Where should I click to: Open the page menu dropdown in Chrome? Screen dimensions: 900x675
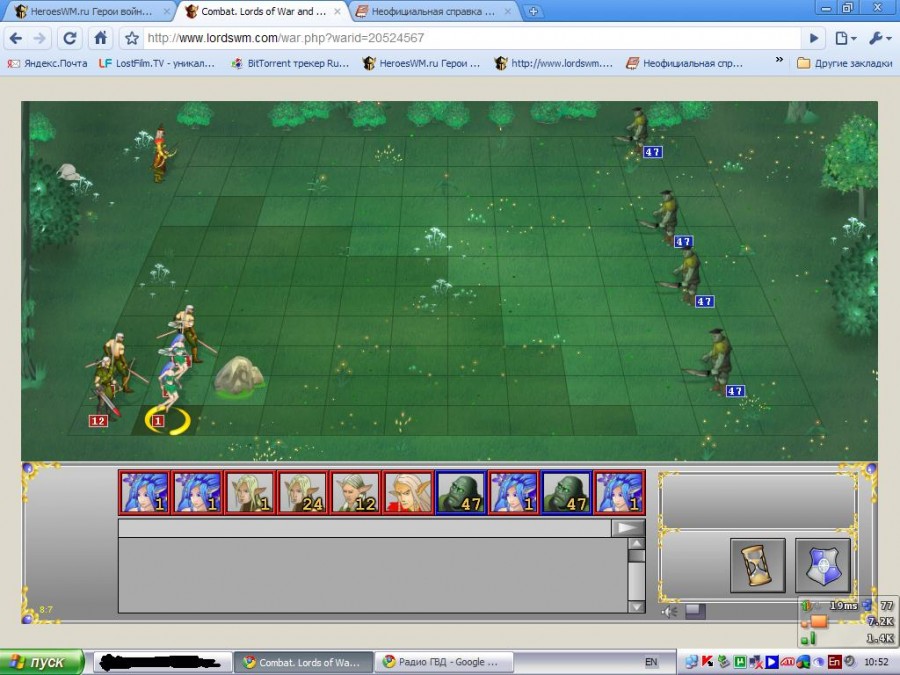[x=845, y=38]
